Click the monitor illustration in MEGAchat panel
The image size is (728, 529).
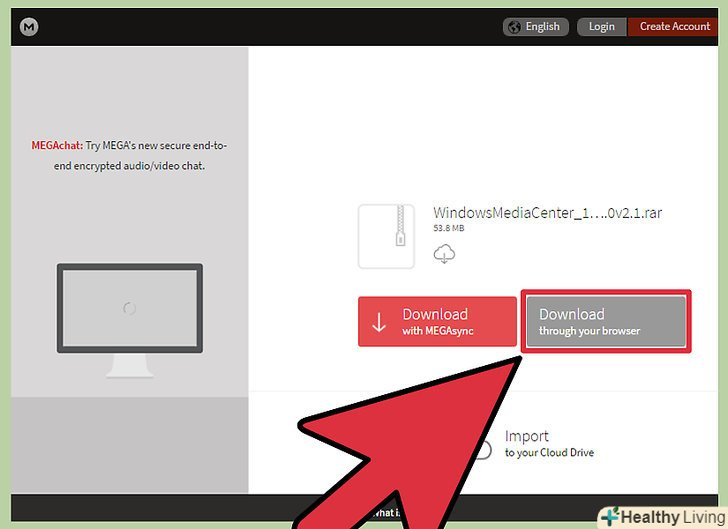click(130, 320)
